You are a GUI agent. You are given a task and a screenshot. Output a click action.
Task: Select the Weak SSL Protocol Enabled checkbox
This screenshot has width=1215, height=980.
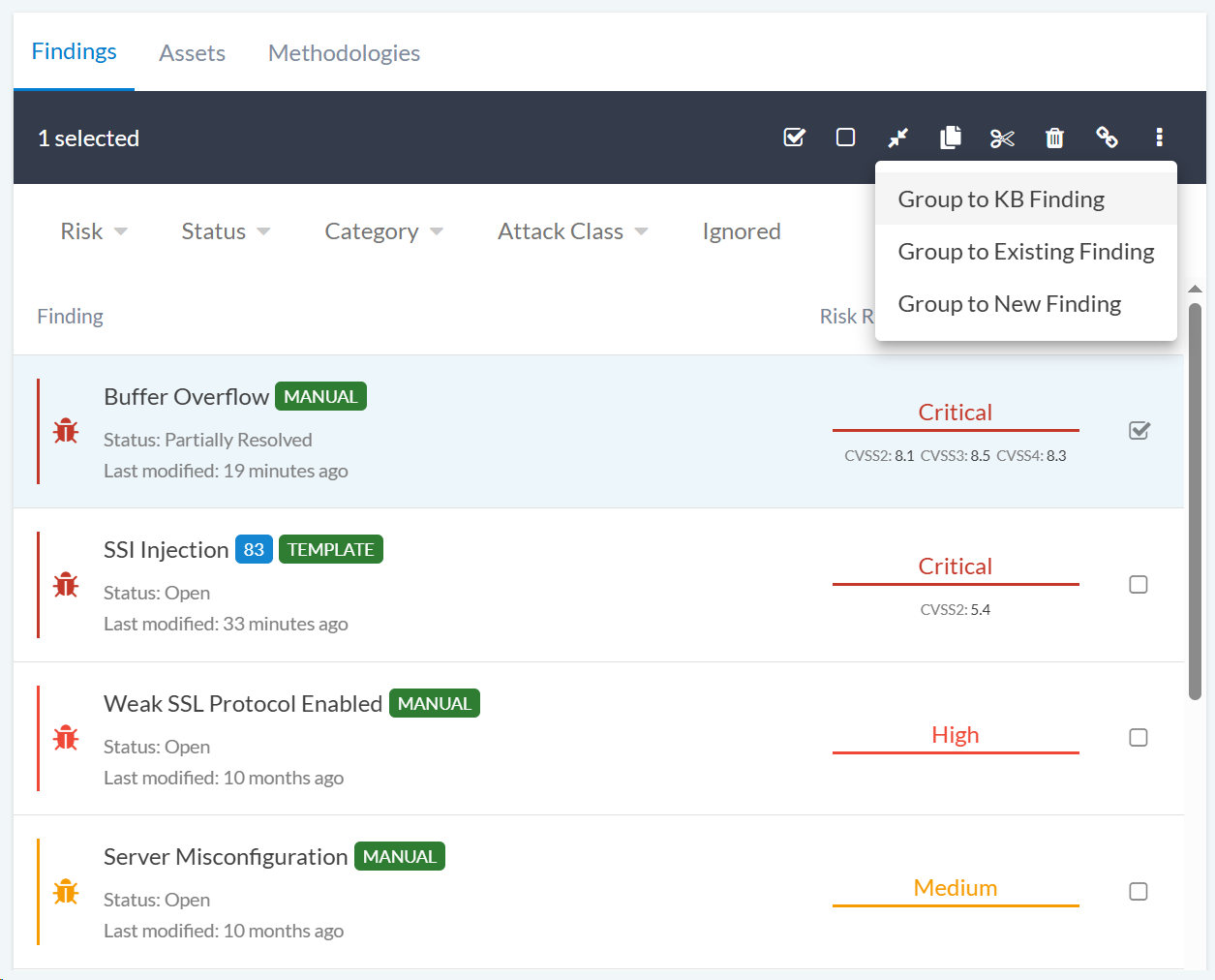(x=1139, y=738)
